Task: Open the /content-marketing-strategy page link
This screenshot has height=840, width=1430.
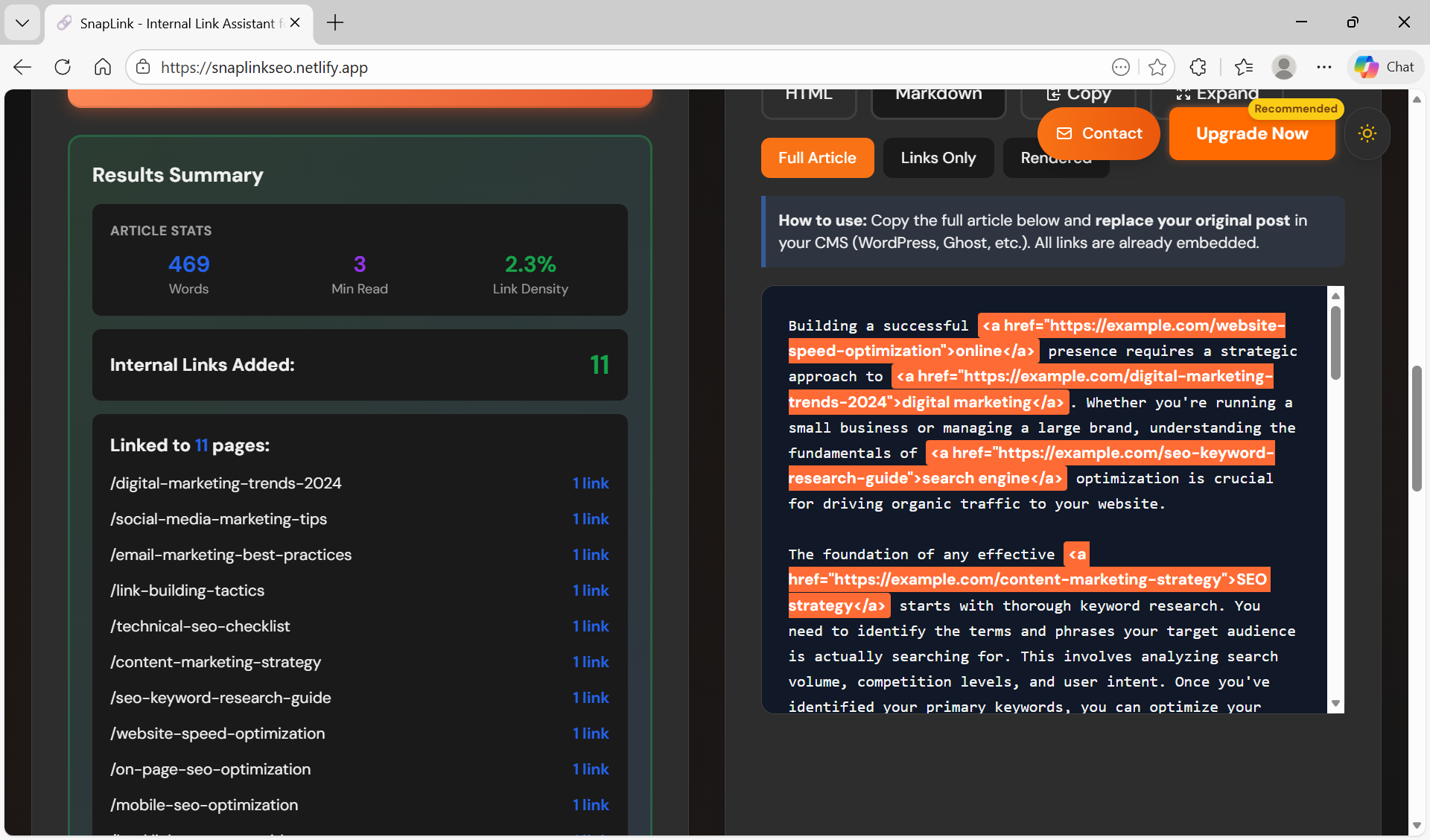Action: pyautogui.click(x=215, y=662)
